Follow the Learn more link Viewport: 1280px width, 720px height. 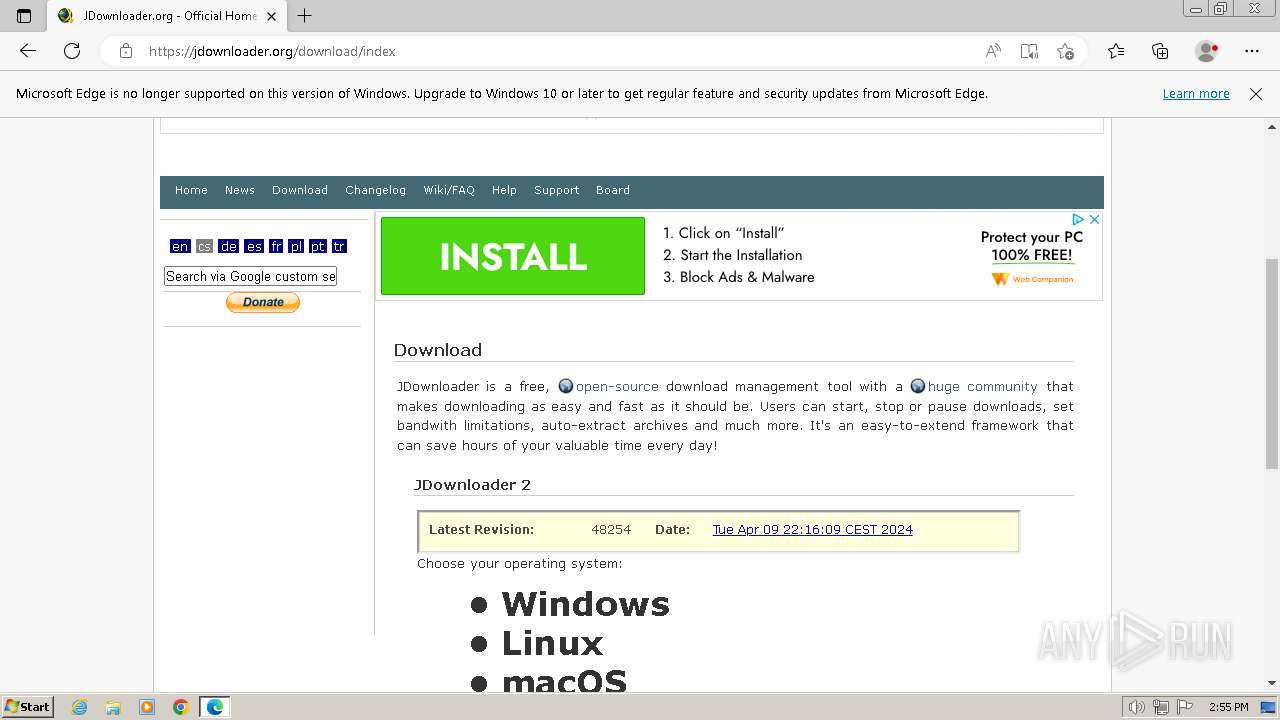coord(1196,94)
